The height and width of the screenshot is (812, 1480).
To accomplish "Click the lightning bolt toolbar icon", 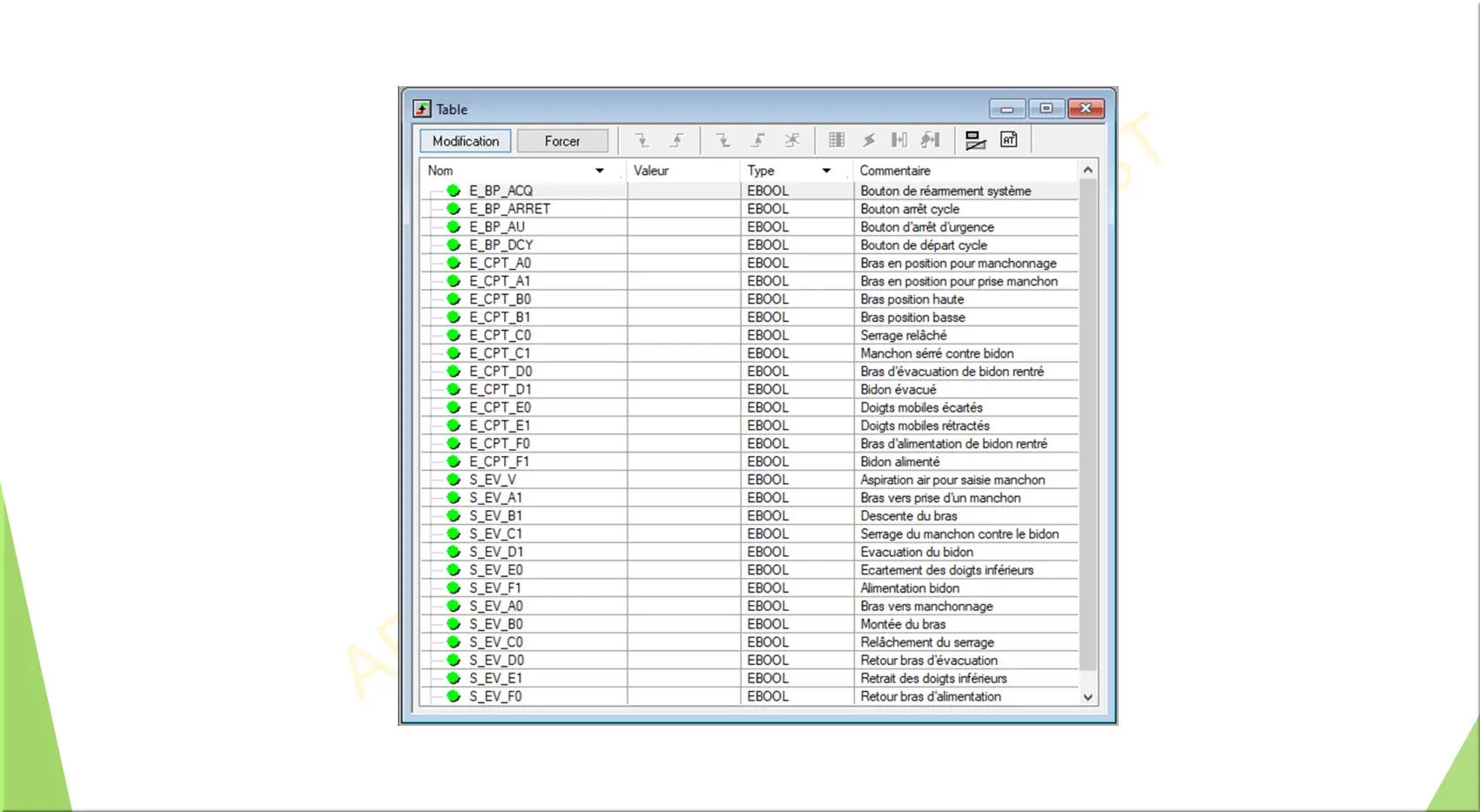I will 868,140.
